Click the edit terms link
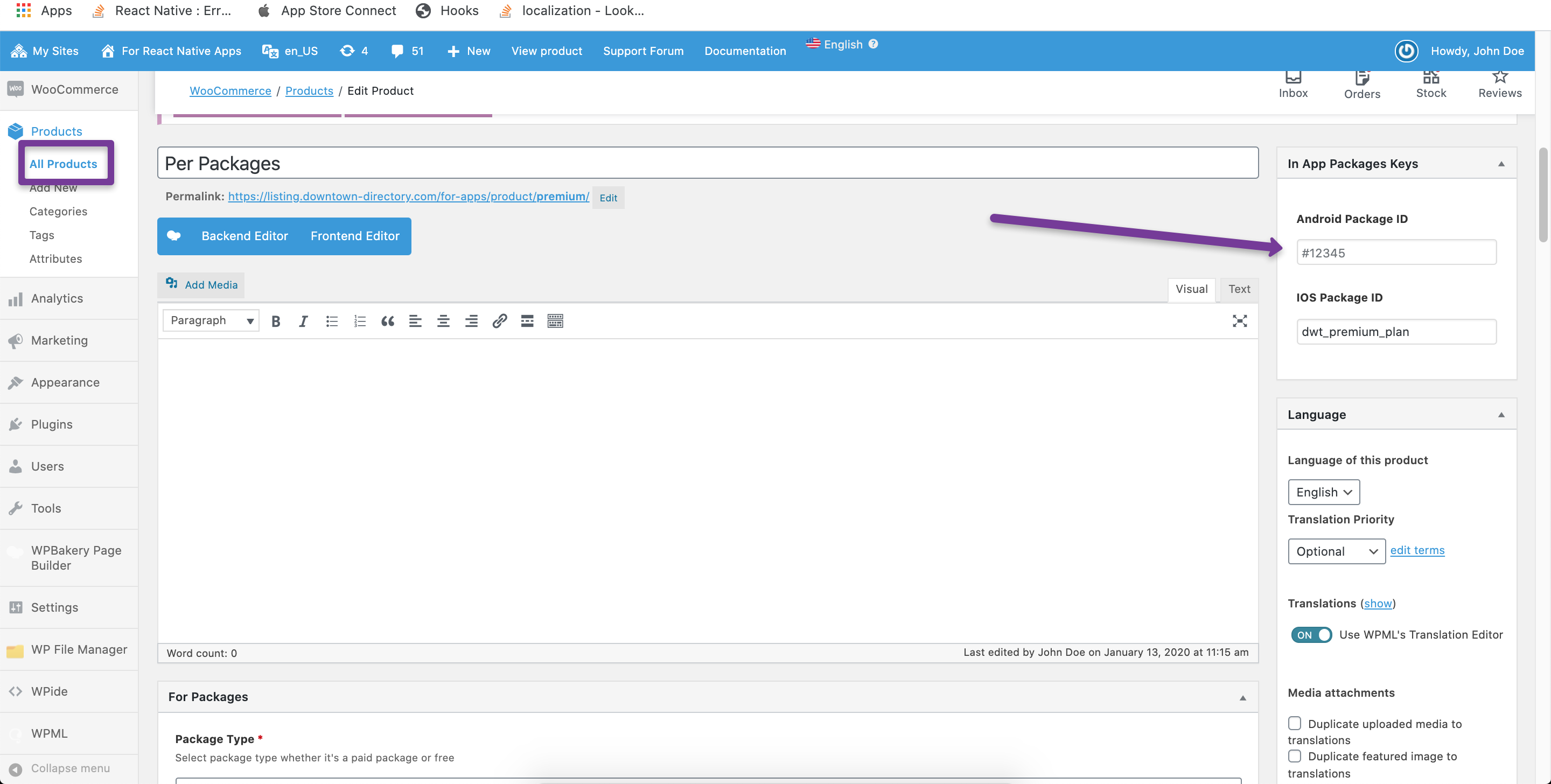Image resolution: width=1551 pixels, height=784 pixels. [x=1417, y=550]
